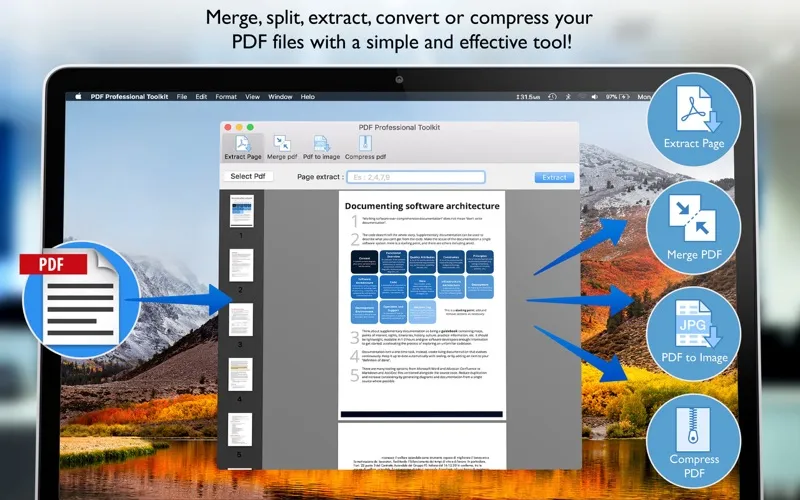800x500 pixels.
Task: Open the Edit menu
Action: [x=201, y=96]
